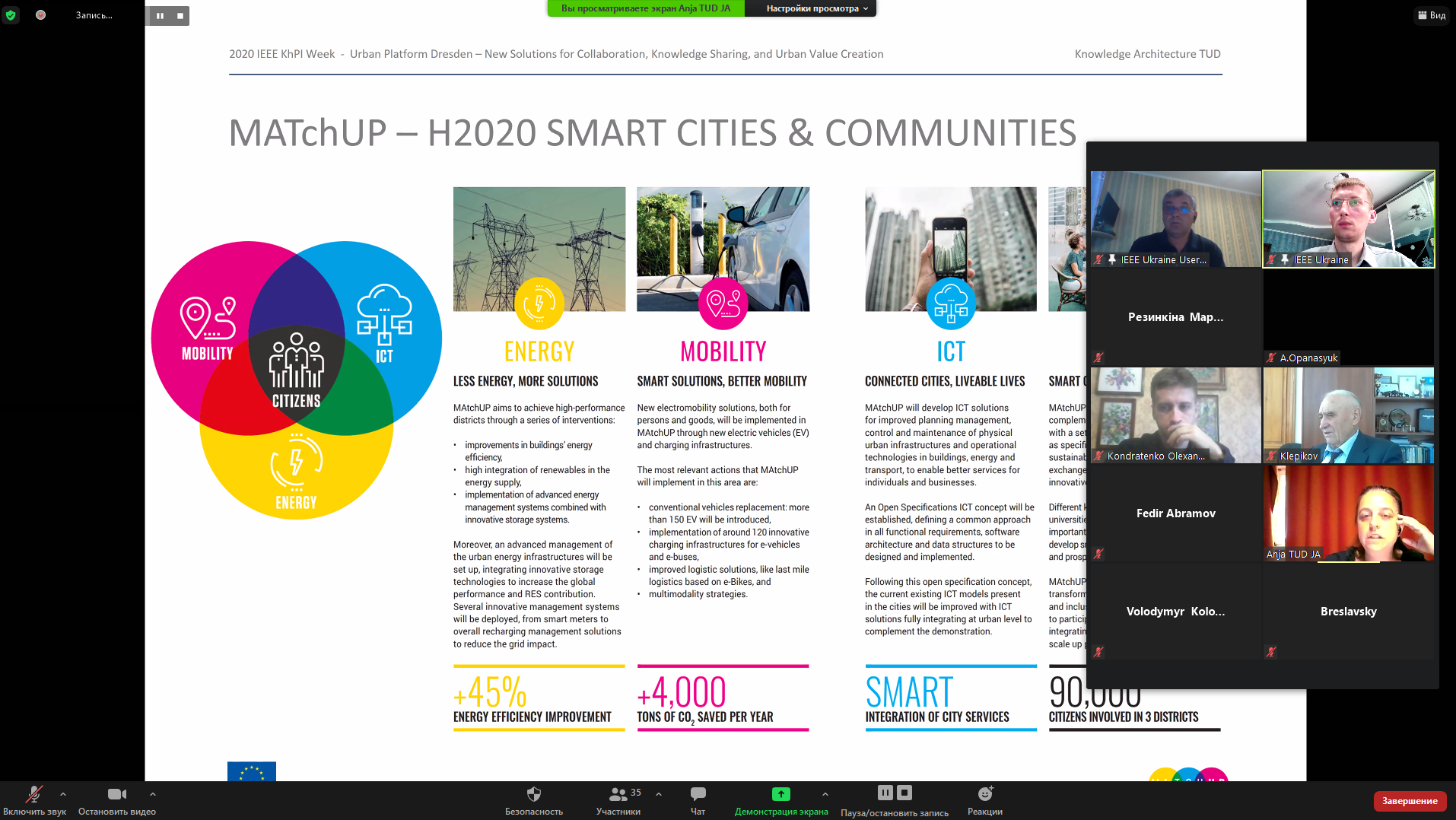Click the red Завершение end meeting button
The image size is (1456, 820).
tap(1410, 801)
